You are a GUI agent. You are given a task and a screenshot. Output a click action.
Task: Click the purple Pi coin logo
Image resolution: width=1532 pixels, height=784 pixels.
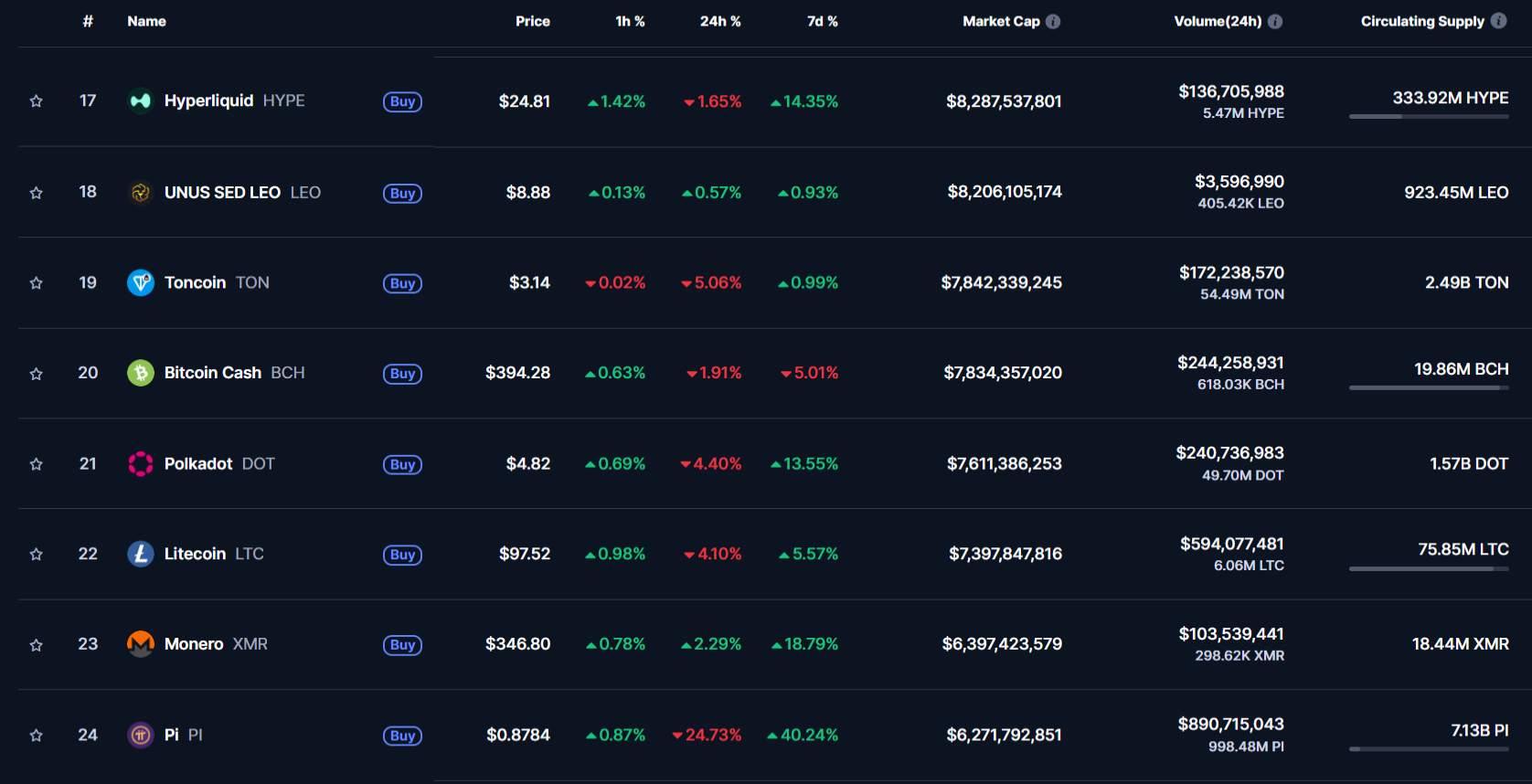pyautogui.click(x=141, y=735)
